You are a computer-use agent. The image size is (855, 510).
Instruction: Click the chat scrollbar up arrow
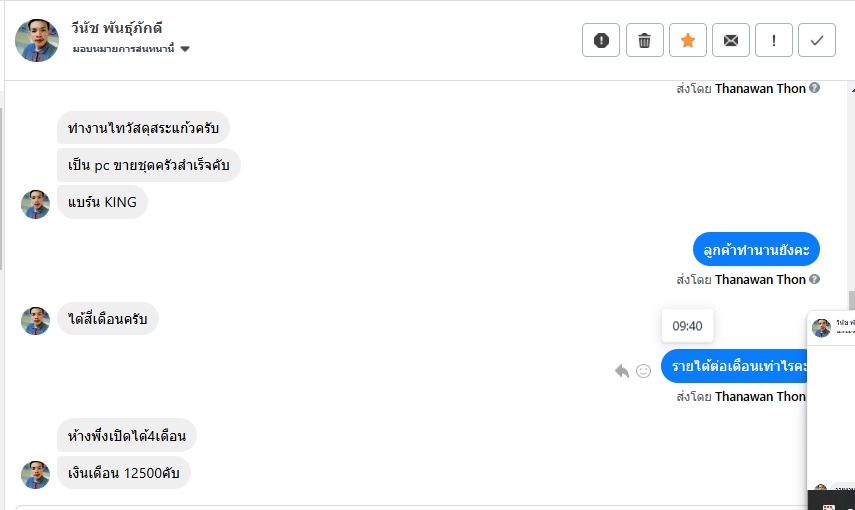tap(851, 88)
